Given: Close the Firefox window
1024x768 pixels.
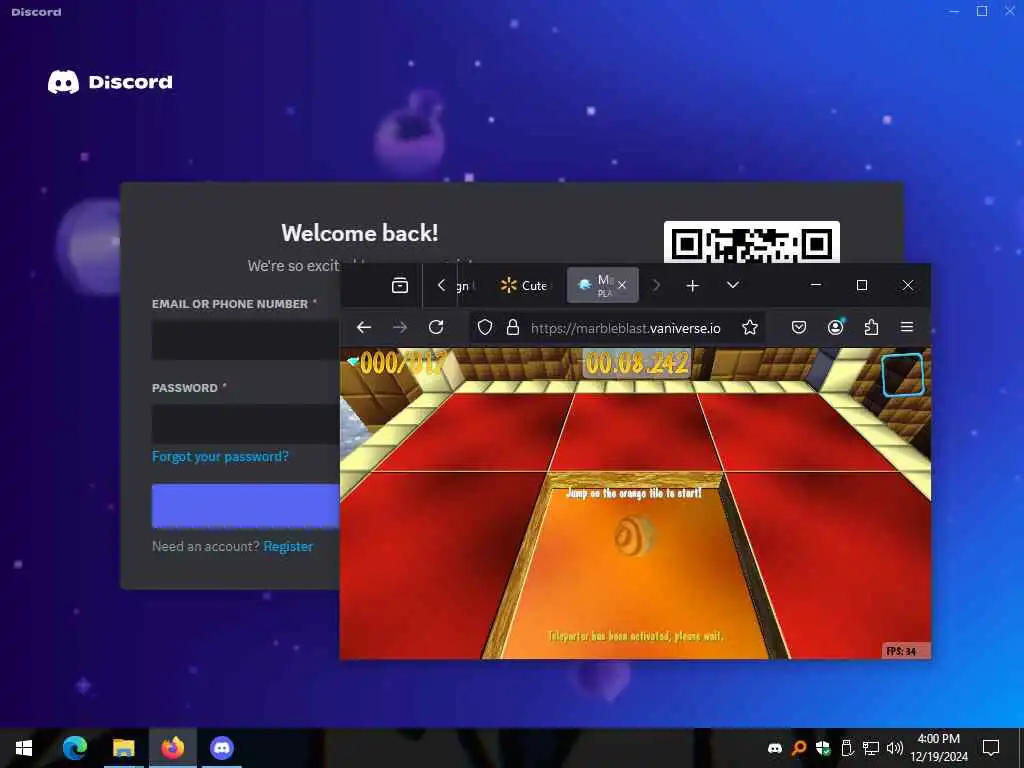Looking at the screenshot, I should (x=908, y=285).
